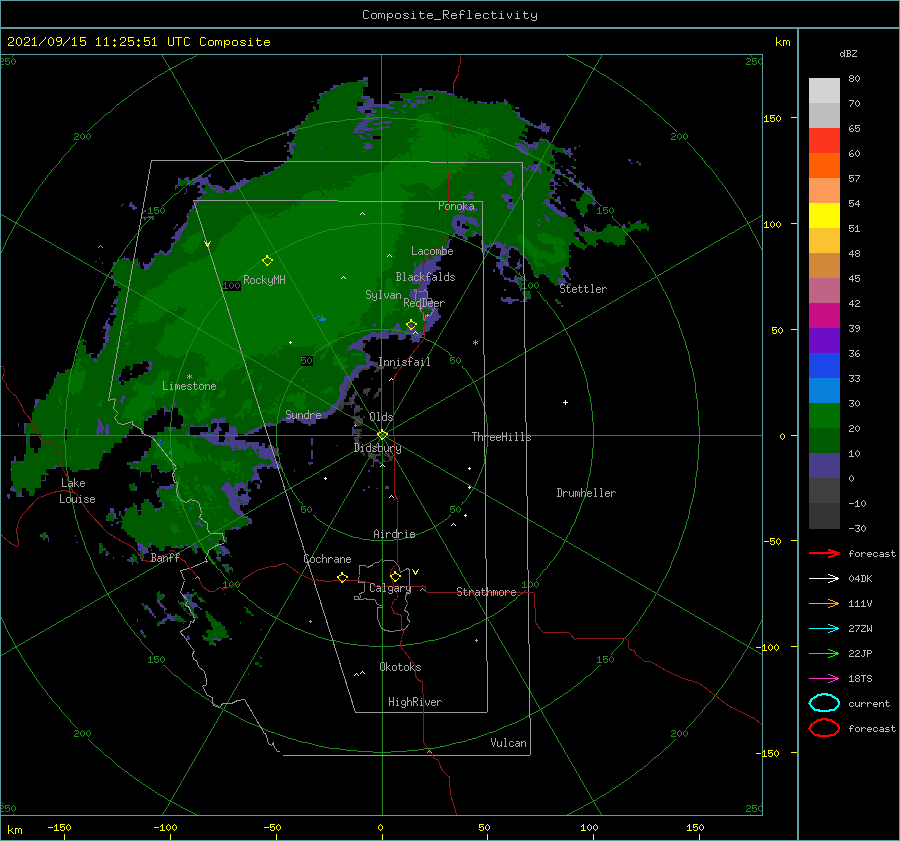Screen dimensions: 900x841
Task: Click the yellow 100 tick label on the right axis
Action: click(772, 224)
